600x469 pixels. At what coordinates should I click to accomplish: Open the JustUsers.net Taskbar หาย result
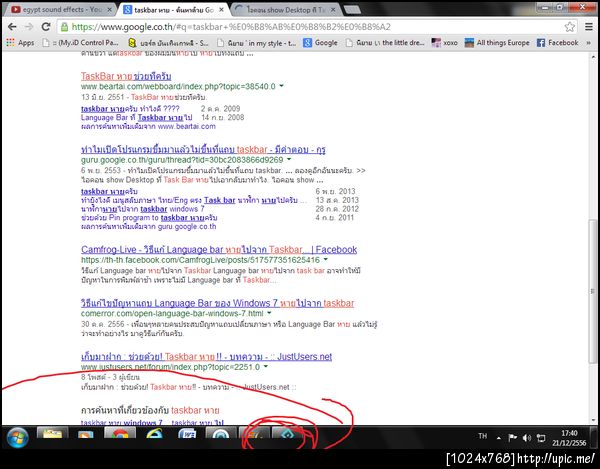pyautogui.click(x=206, y=357)
